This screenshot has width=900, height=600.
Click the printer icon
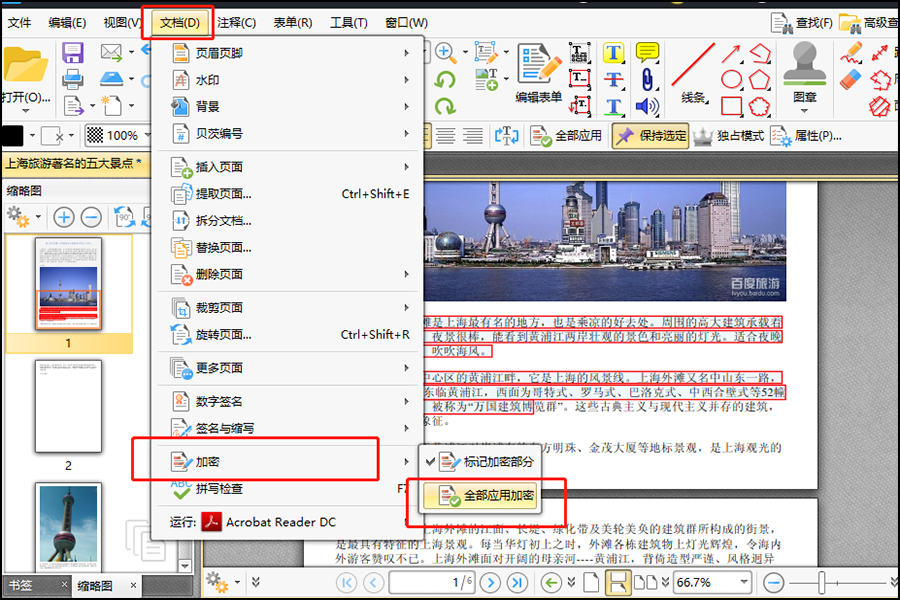(x=73, y=79)
